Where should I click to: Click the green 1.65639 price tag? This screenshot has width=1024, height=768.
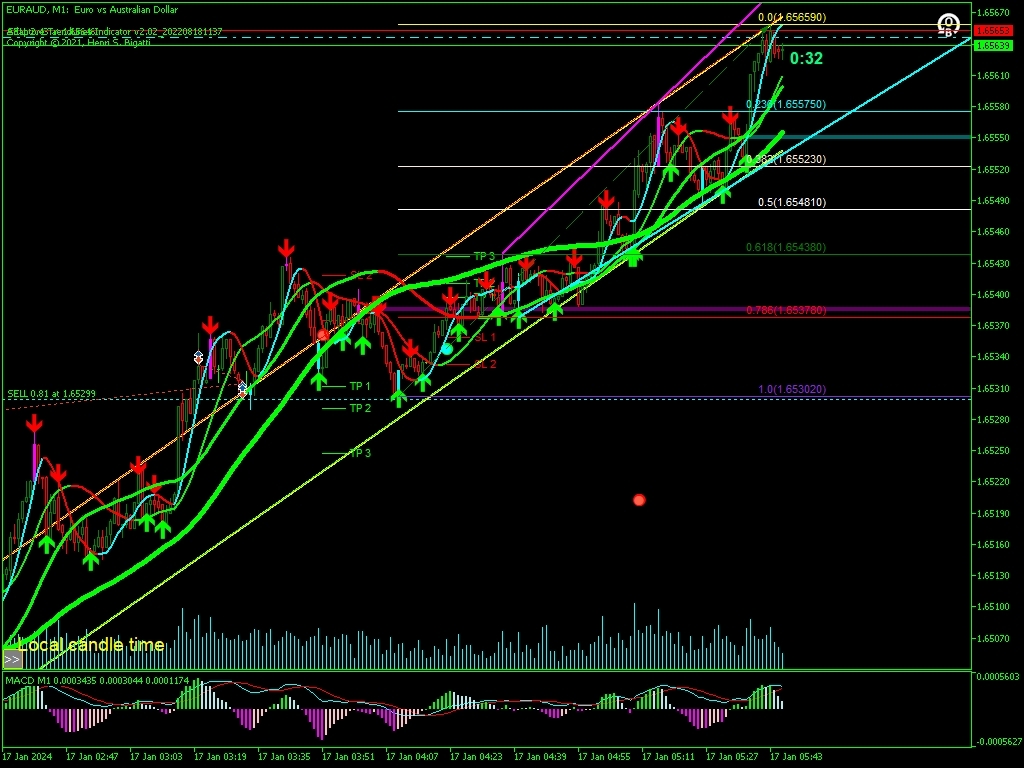[x=993, y=46]
